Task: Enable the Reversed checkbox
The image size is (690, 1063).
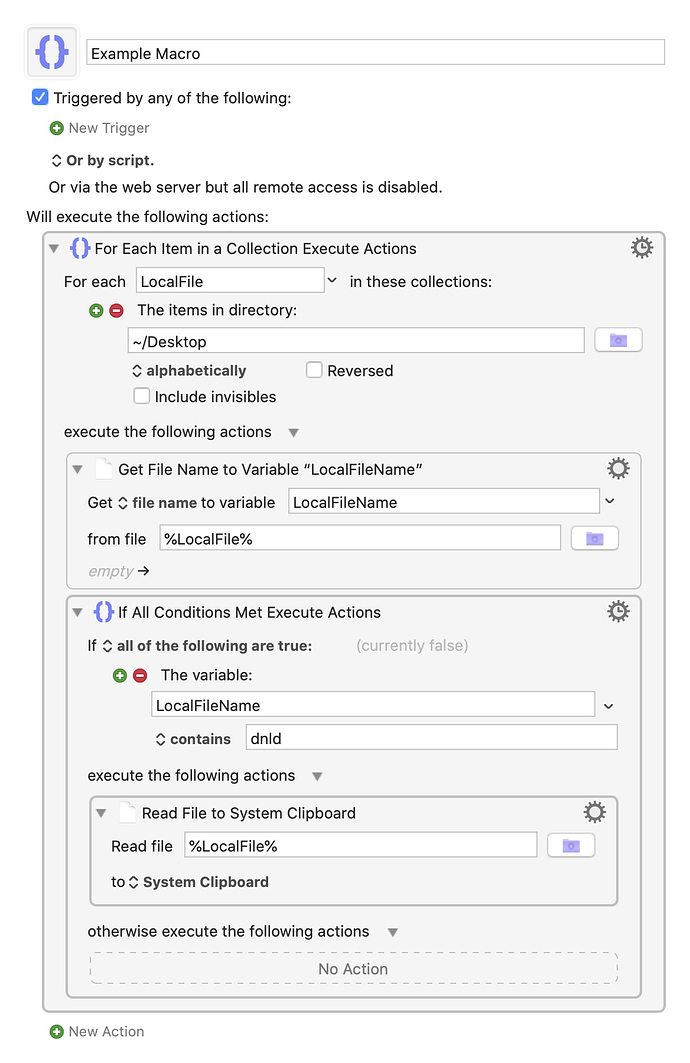Action: tap(314, 370)
